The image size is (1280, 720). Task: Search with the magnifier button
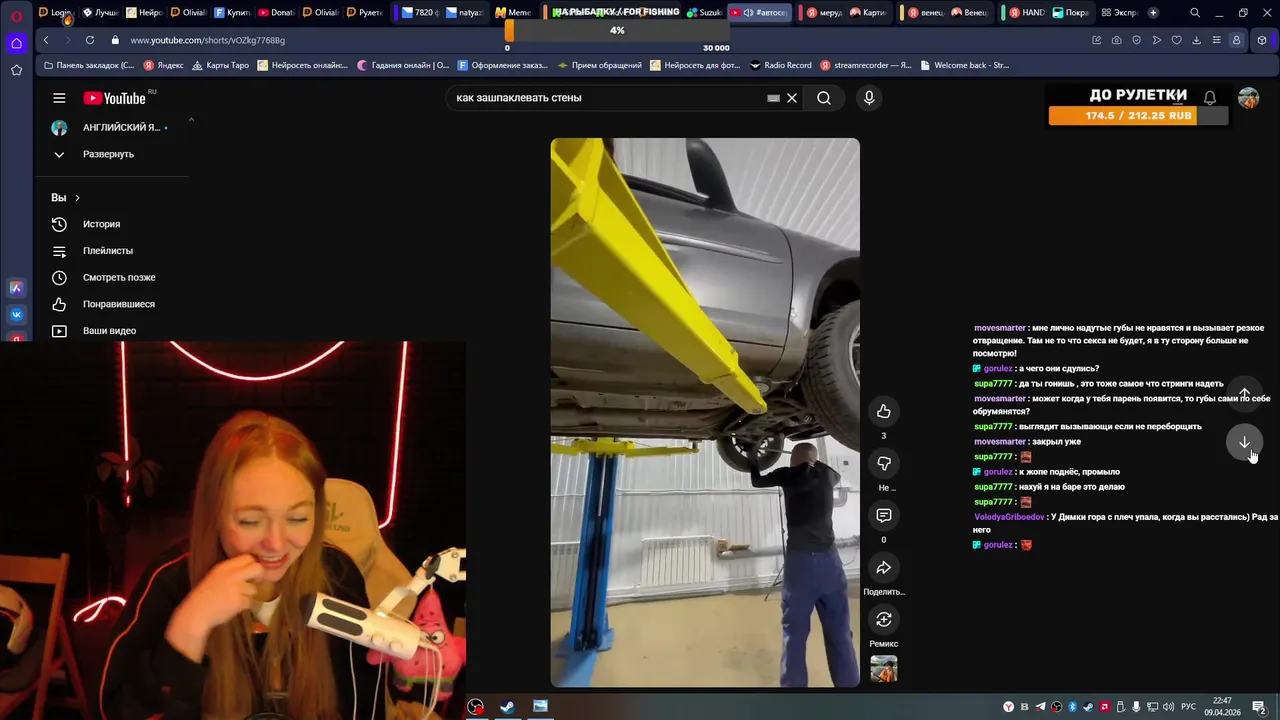[x=824, y=98]
